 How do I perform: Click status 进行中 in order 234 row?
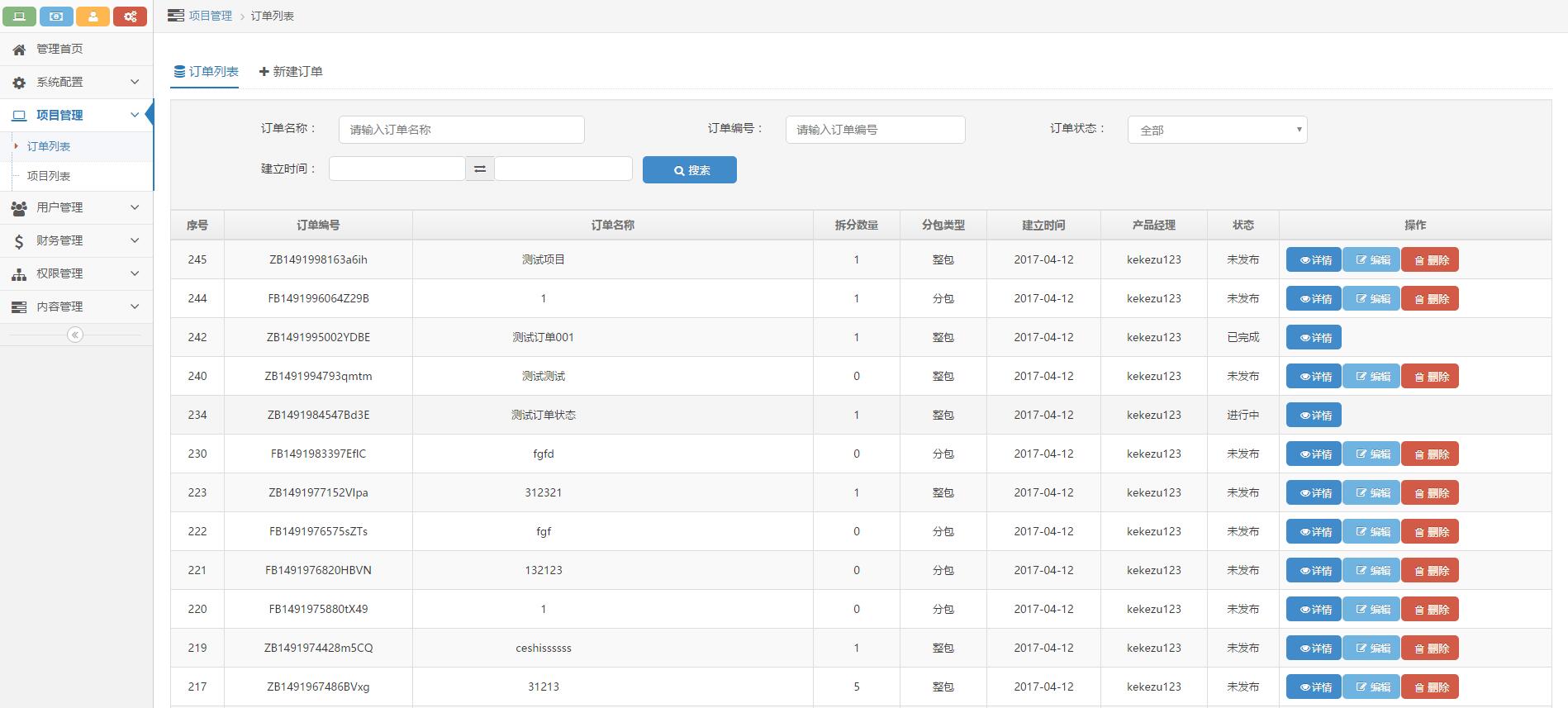tap(1243, 415)
